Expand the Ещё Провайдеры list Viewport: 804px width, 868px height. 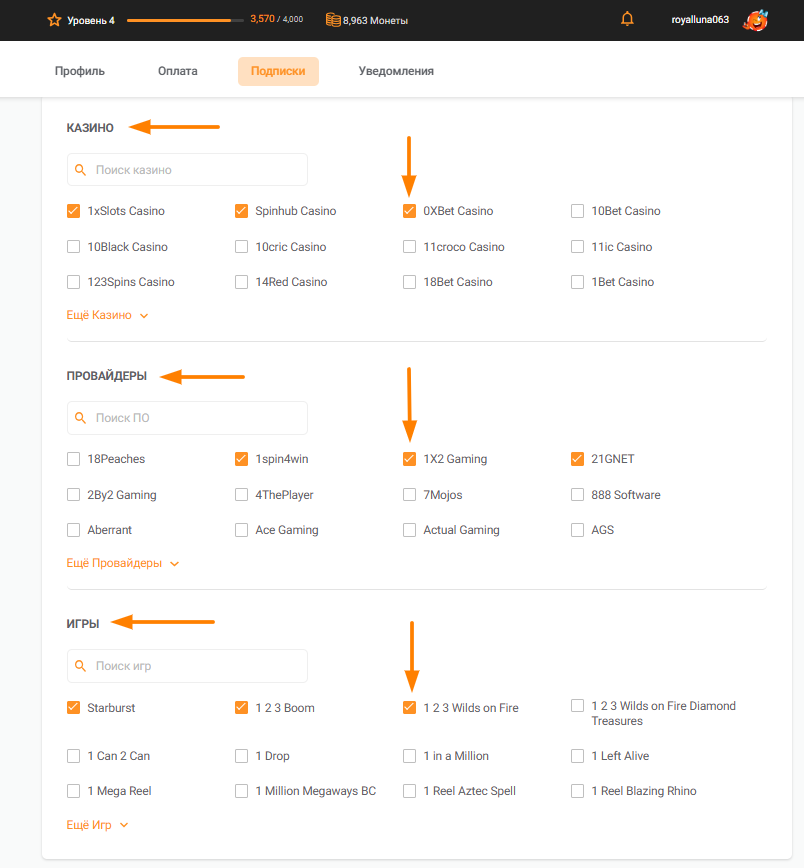[123, 563]
